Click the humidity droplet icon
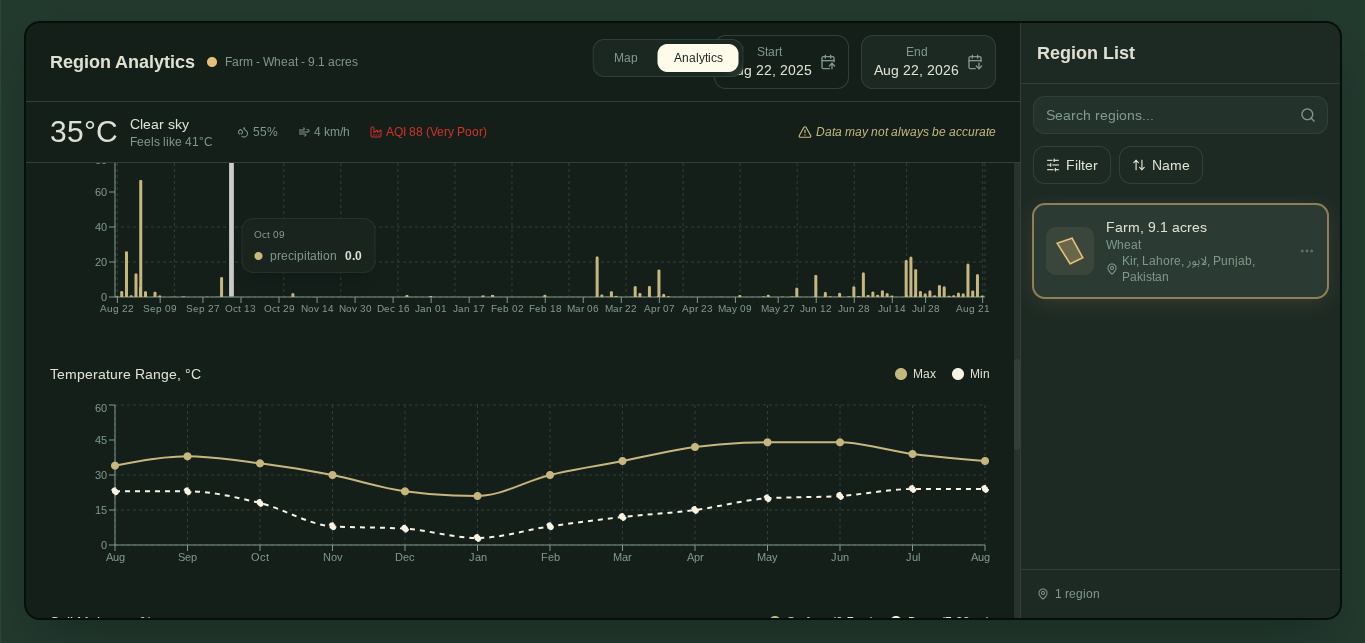Image resolution: width=1365 pixels, height=643 pixels. (242, 132)
